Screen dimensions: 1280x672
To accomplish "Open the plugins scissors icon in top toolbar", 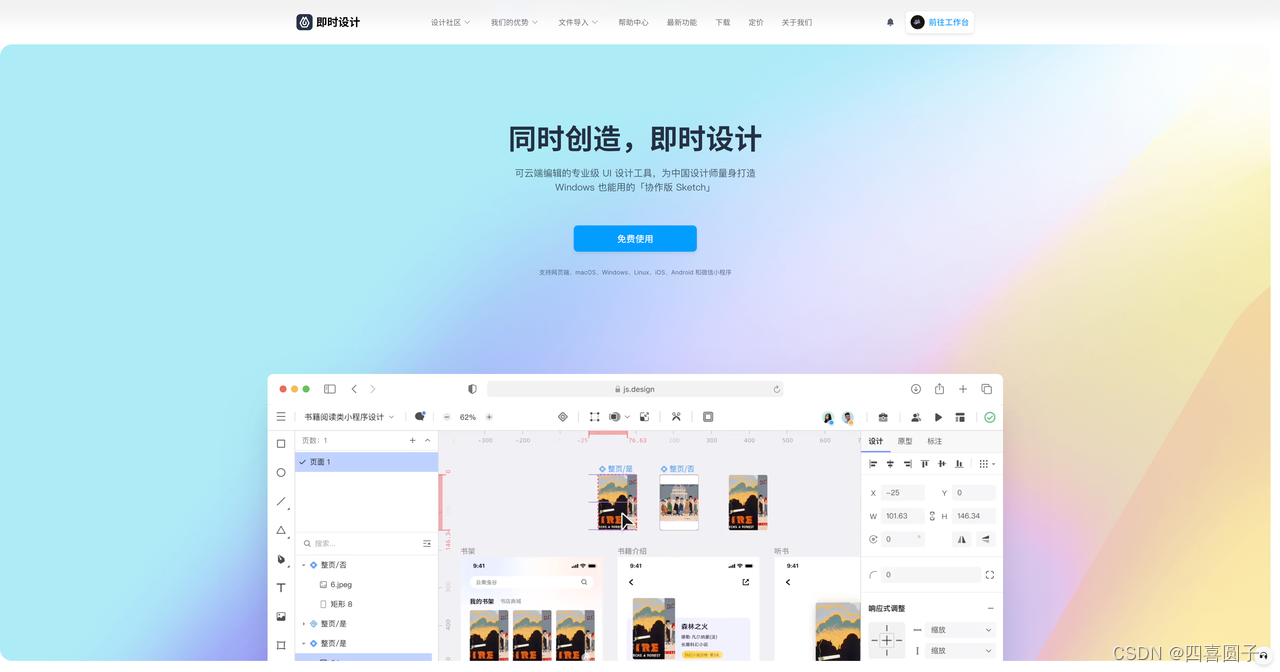I will (x=676, y=417).
